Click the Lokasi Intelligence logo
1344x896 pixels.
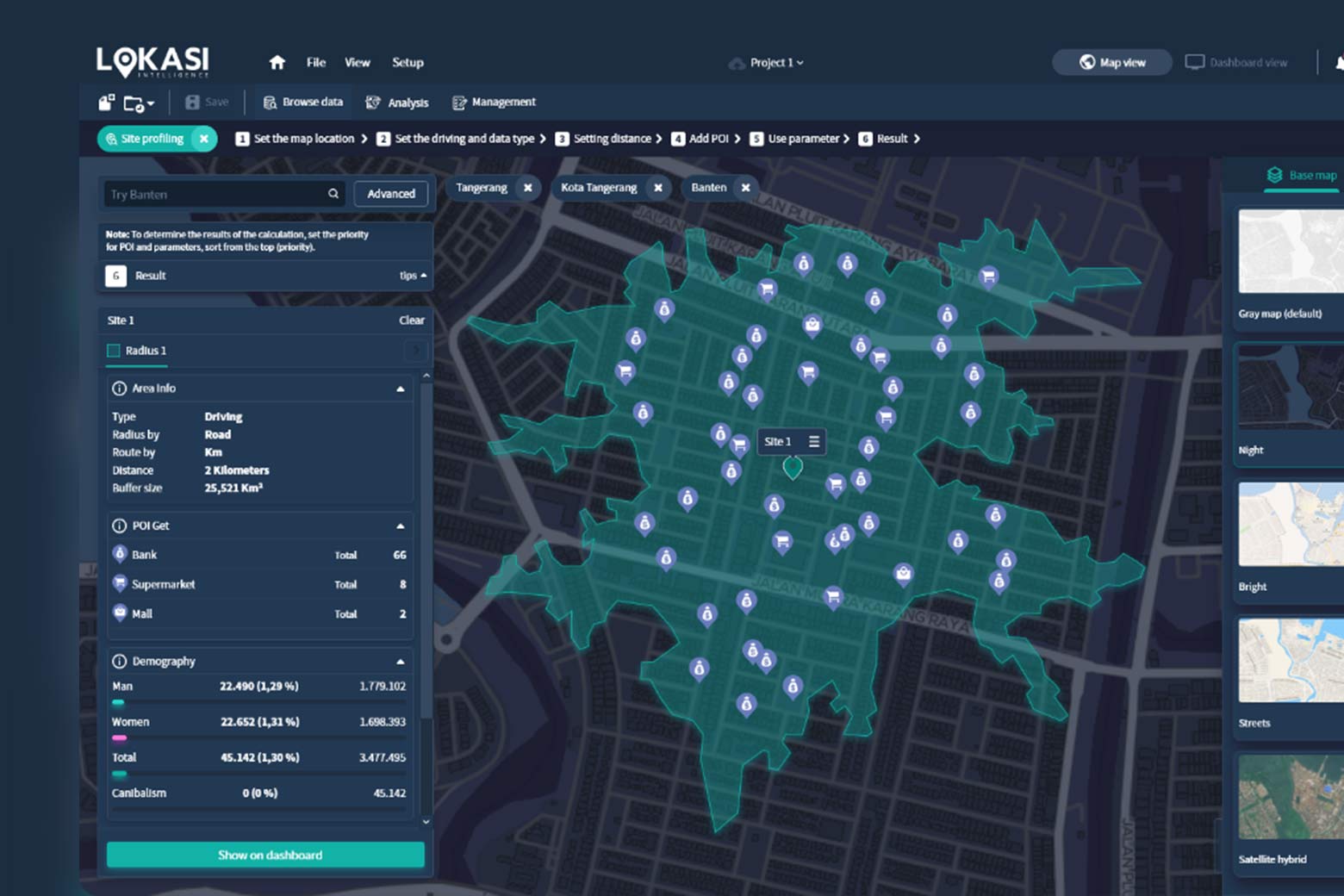pyautogui.click(x=152, y=61)
